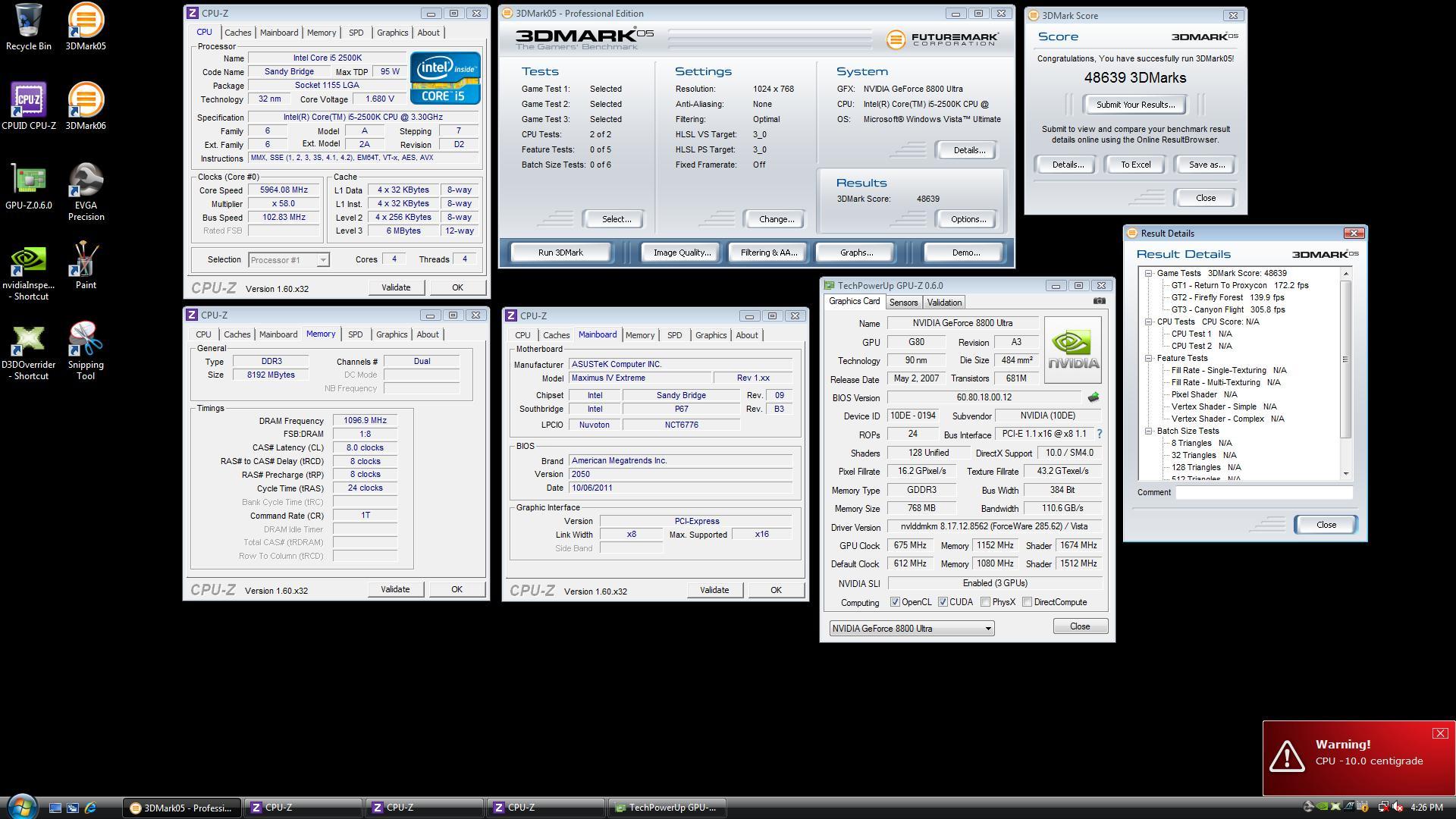Viewport: 1456px width, 819px height.
Task: Click Run 3DMark button
Action: (560, 253)
